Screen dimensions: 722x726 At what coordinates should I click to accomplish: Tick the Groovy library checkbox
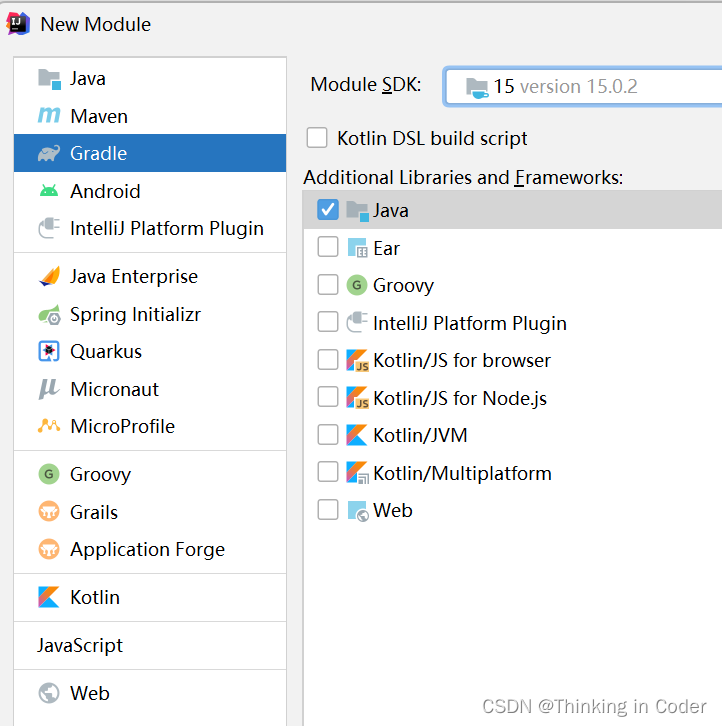pyautogui.click(x=328, y=285)
